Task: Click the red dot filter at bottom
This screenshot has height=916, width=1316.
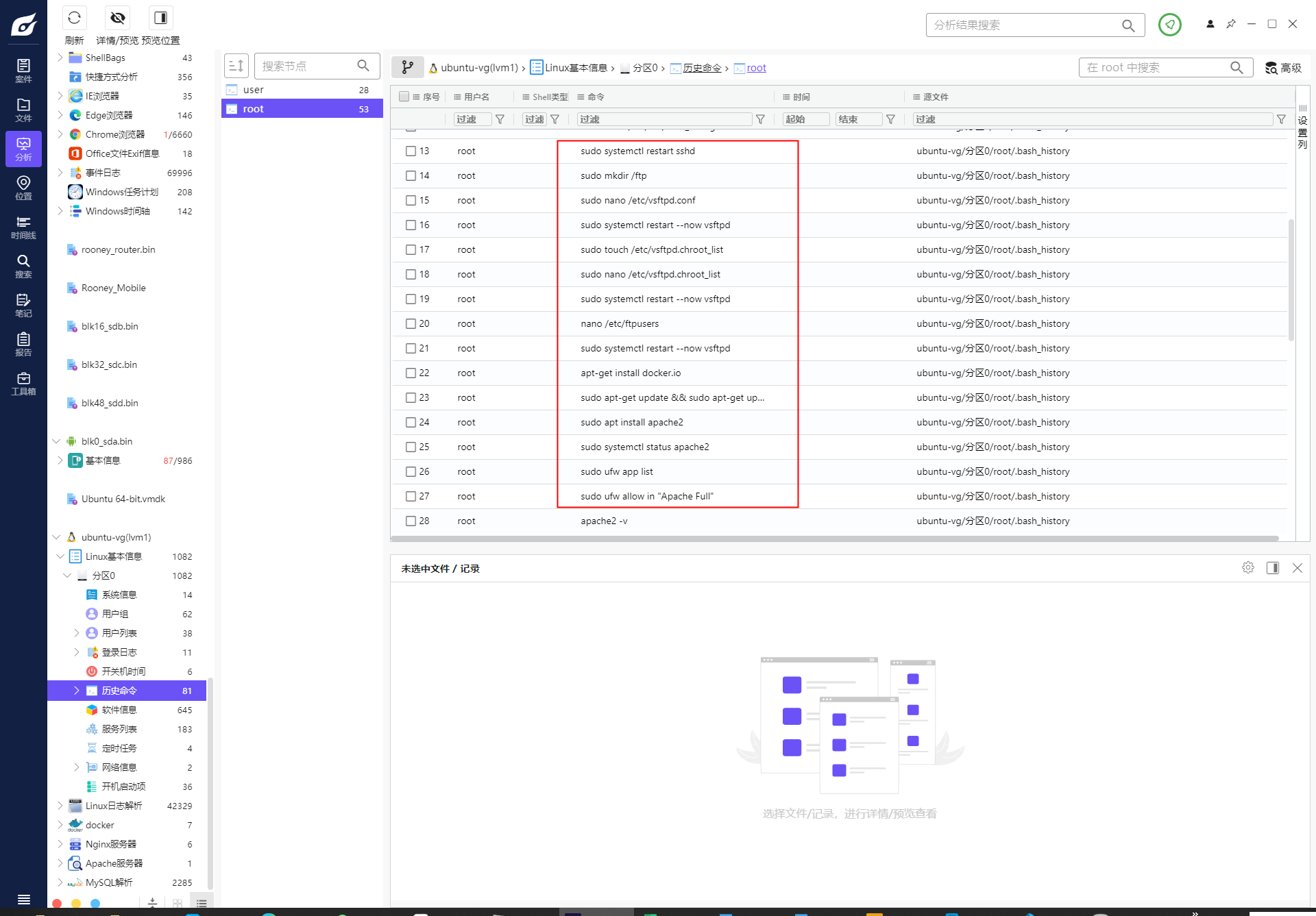Action: 58,903
